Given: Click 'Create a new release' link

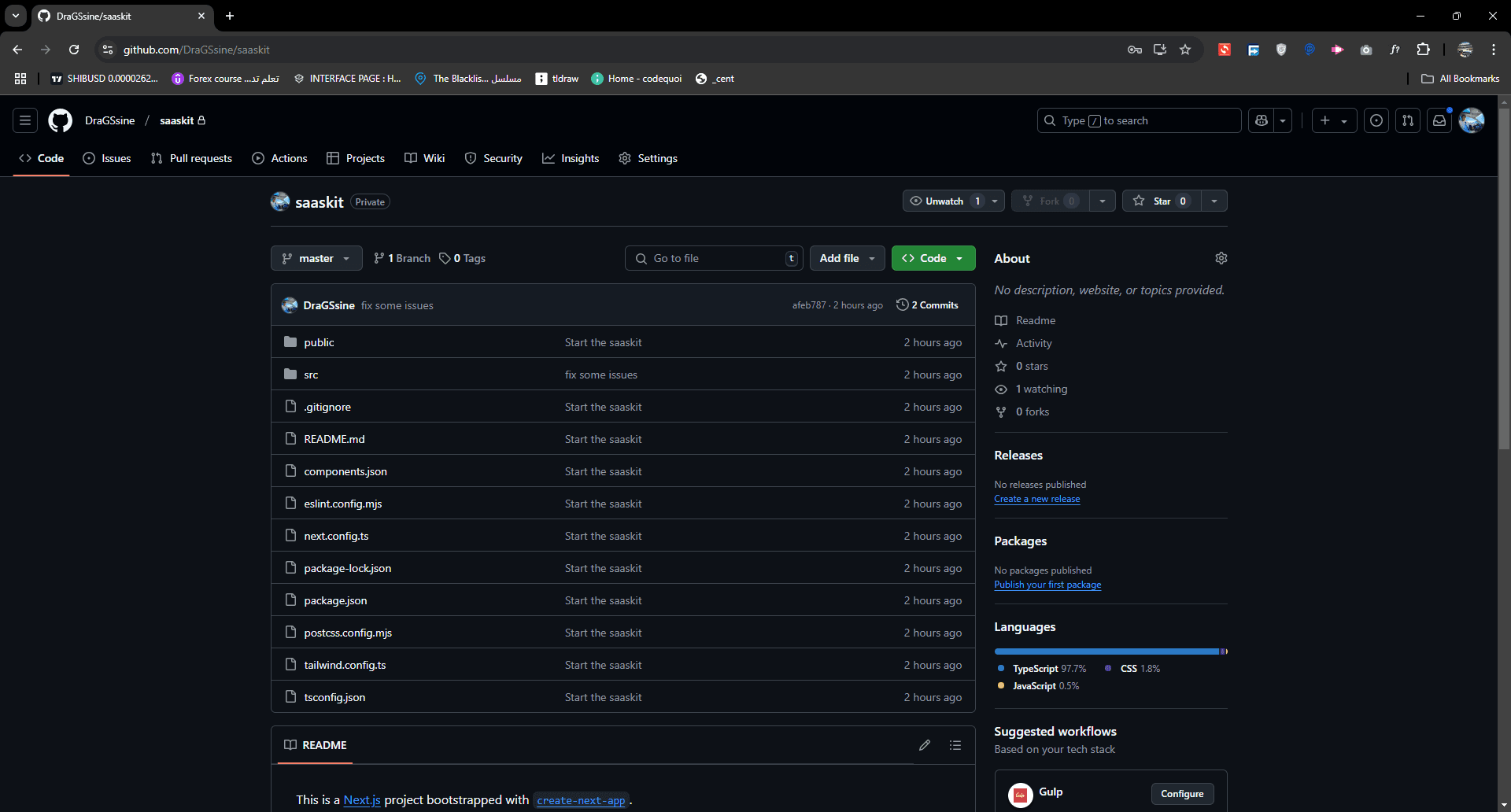Looking at the screenshot, I should 1037,499.
